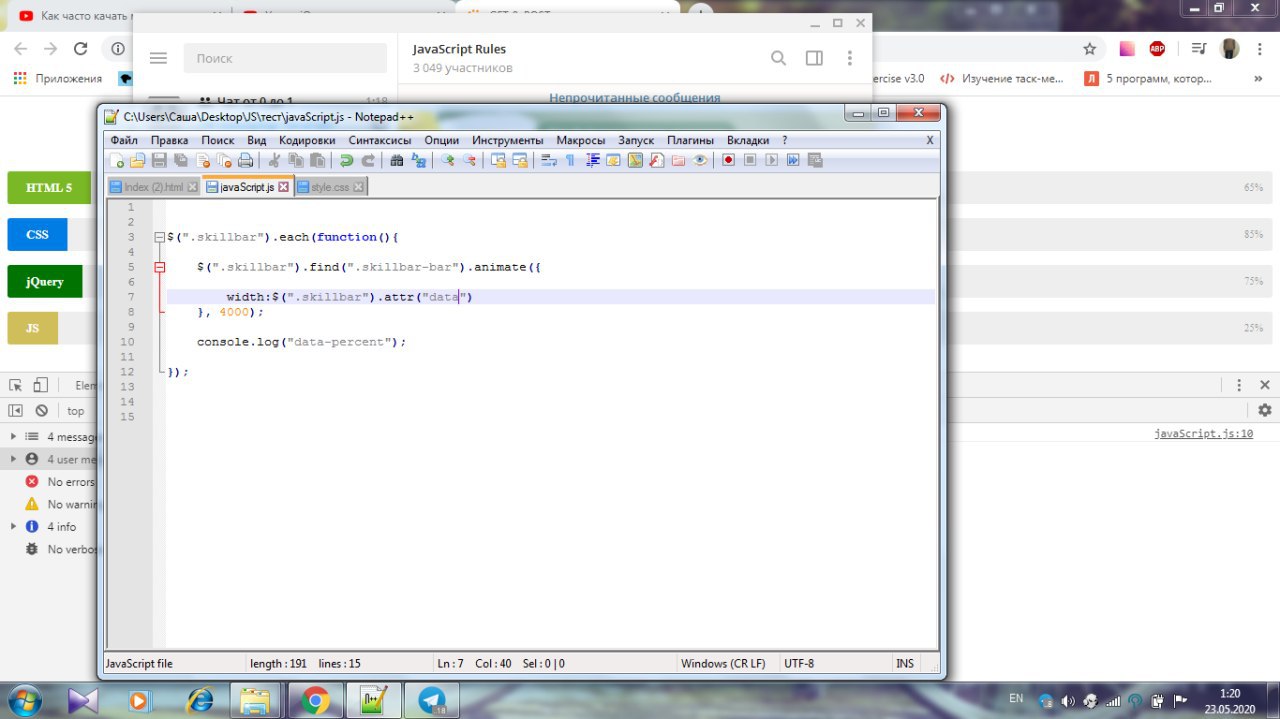Open Telegram from the taskbar
The image size is (1280, 719).
point(432,701)
